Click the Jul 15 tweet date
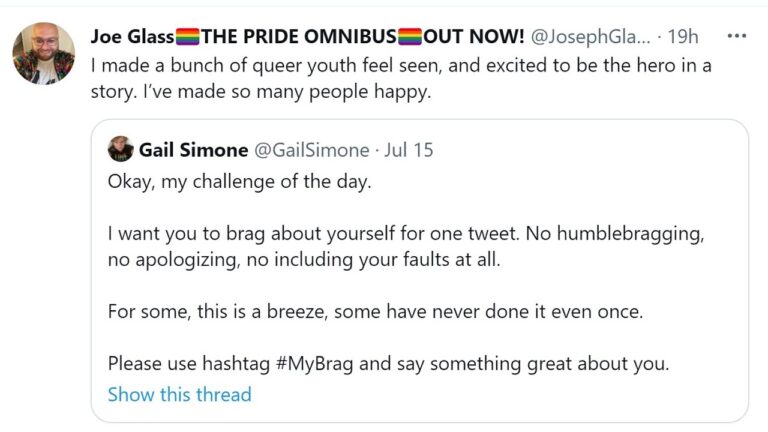The image size is (768, 432). point(409,150)
